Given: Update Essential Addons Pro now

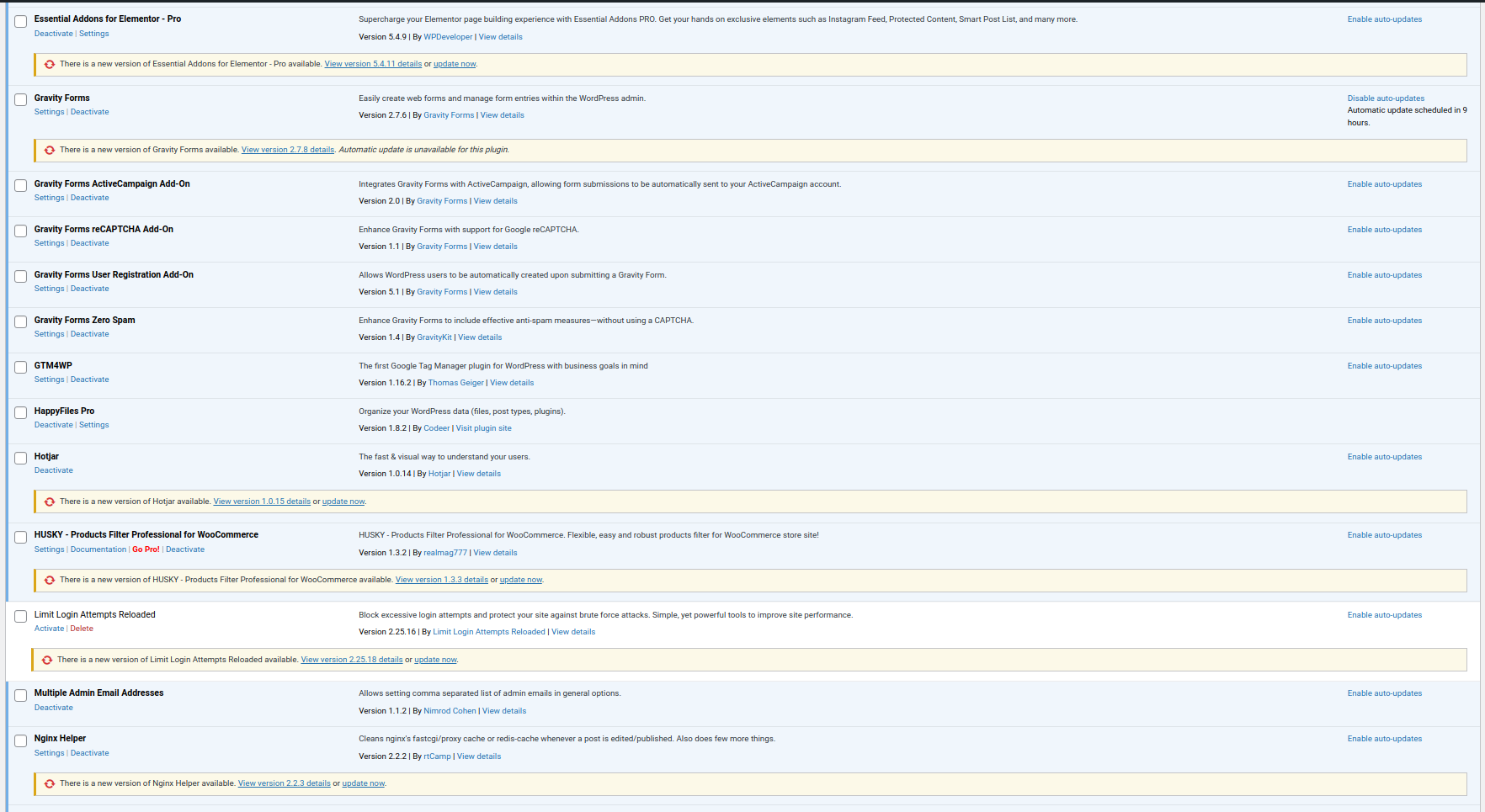Looking at the screenshot, I should (455, 64).
